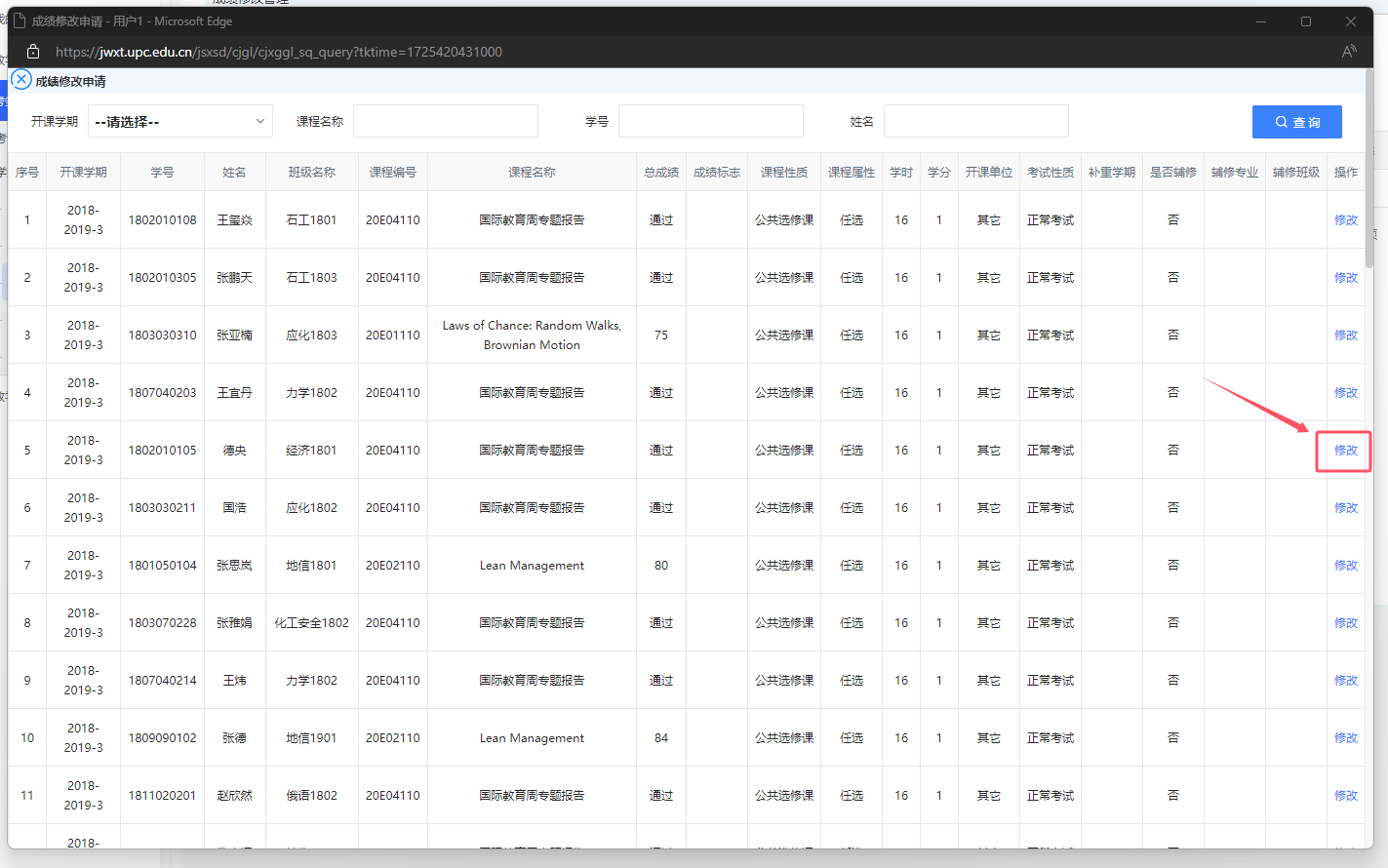Screen dimensions: 1388x868
Task: Click 修改 for row 11 赵欣然
Action: [x=1345, y=796]
